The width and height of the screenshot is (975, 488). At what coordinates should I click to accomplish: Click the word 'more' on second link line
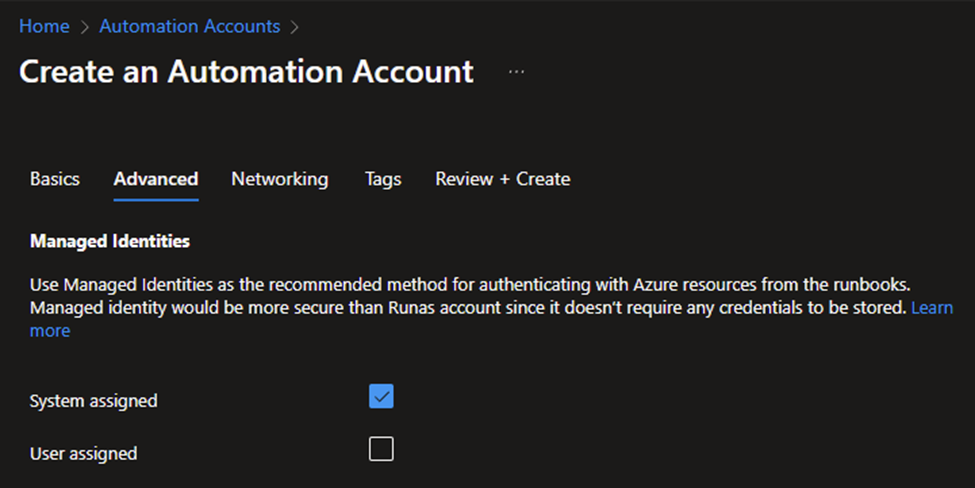50,331
